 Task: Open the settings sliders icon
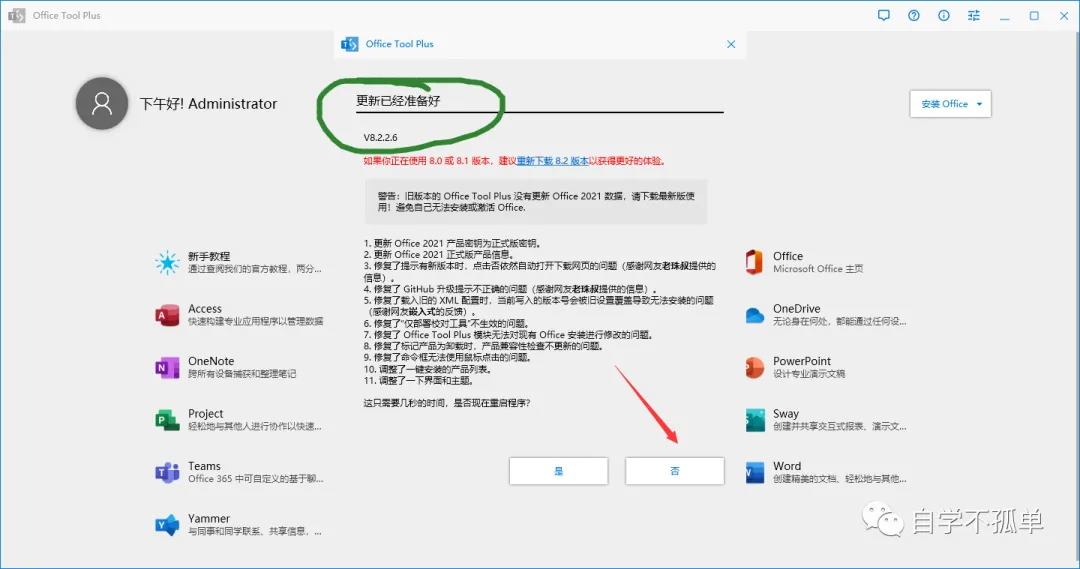(x=973, y=15)
